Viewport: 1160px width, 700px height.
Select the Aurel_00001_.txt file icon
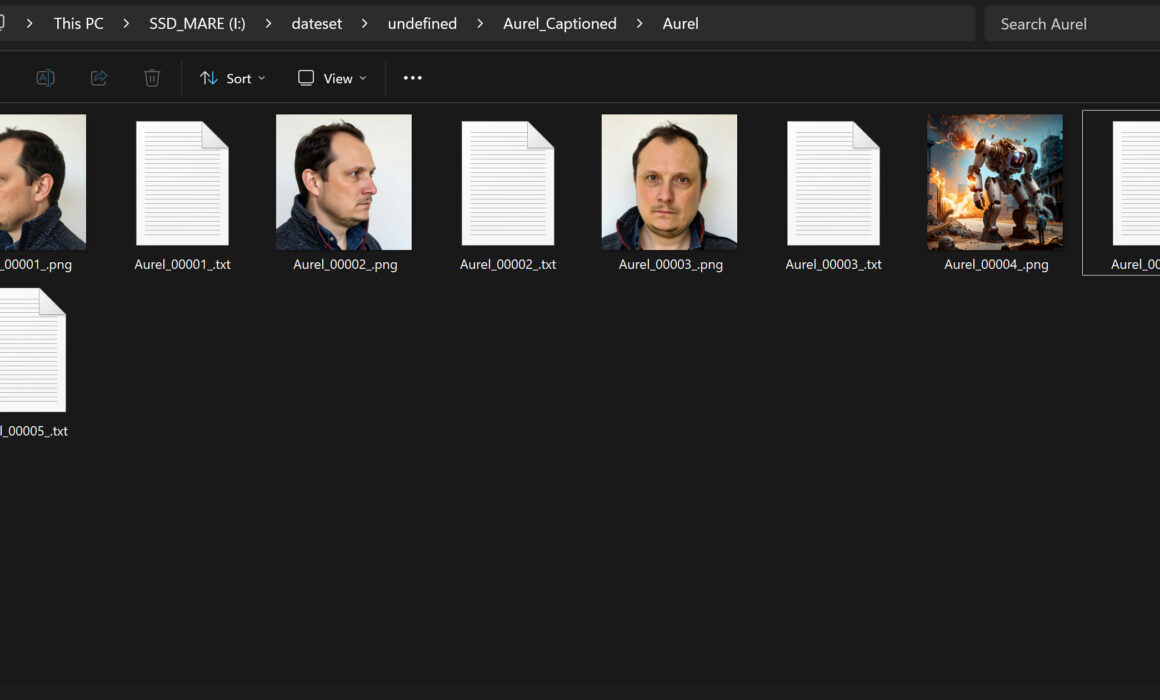(x=182, y=183)
